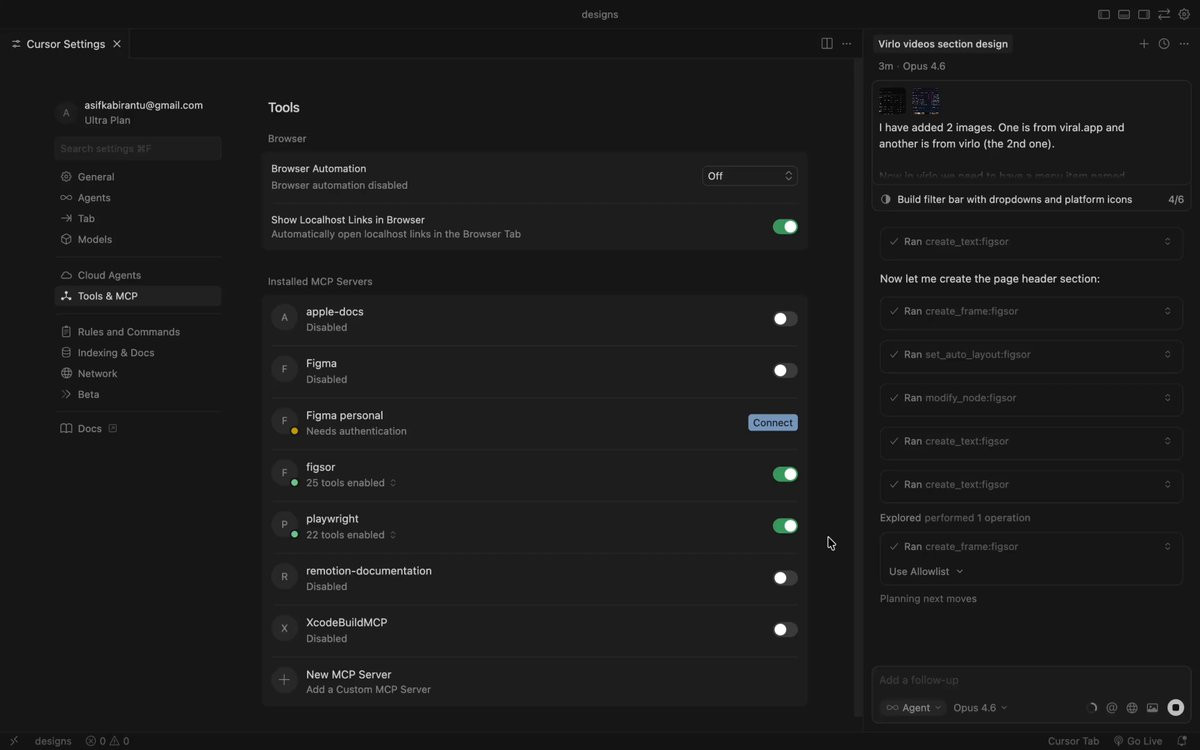Image resolution: width=1200 pixels, height=750 pixels.
Task: Enable the Figma MCP server
Action: (x=785, y=371)
